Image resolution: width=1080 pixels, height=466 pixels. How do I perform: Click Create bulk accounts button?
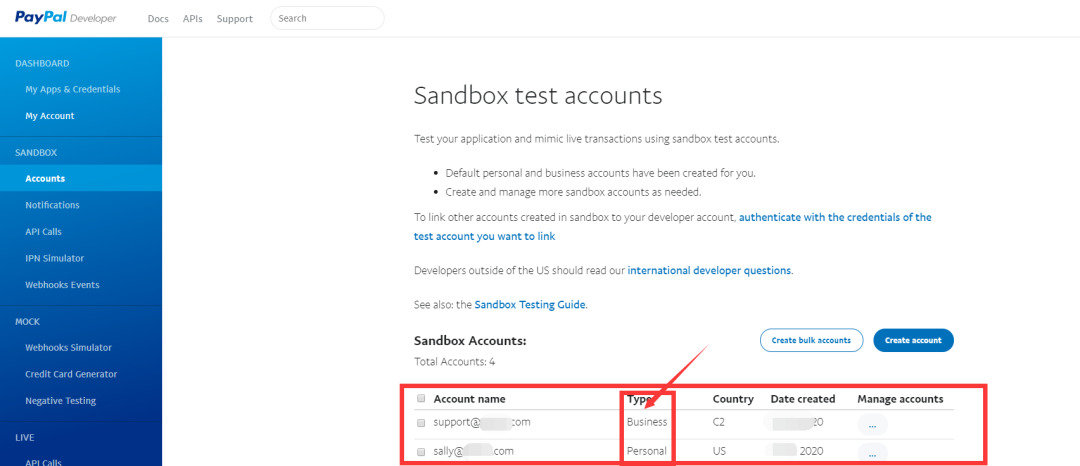[x=811, y=340]
